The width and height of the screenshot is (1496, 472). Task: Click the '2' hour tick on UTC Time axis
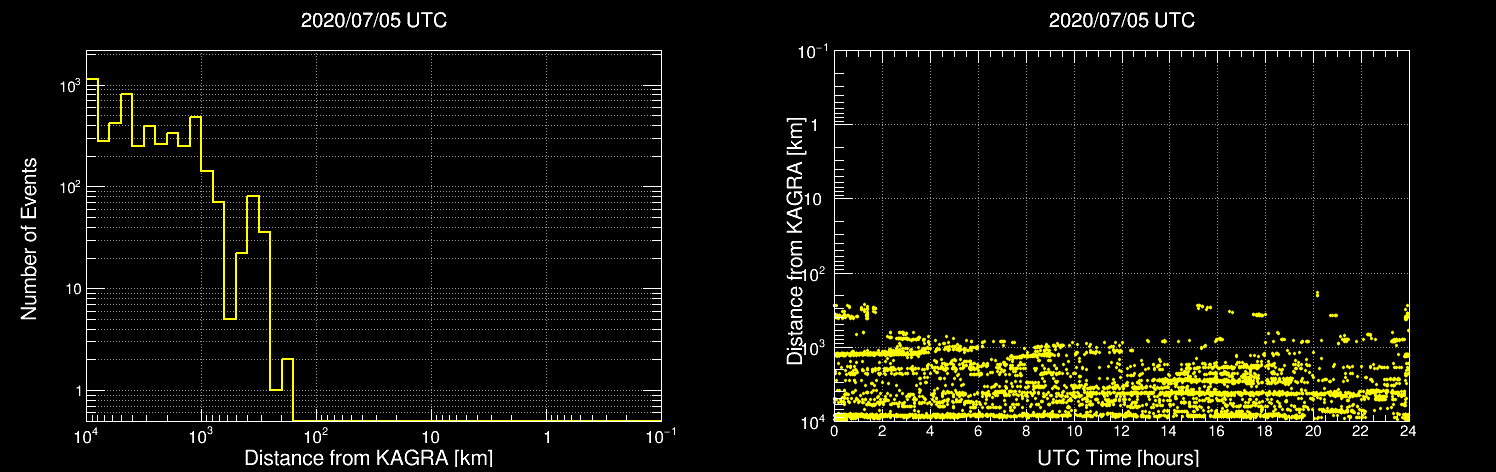pyautogui.click(x=882, y=431)
